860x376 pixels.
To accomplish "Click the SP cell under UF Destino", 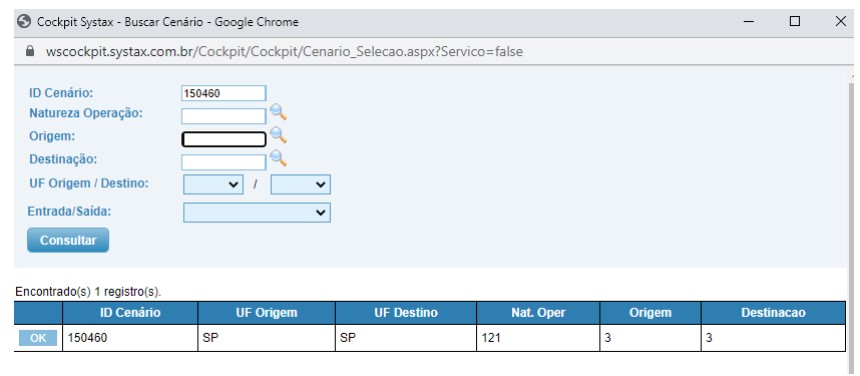I will pos(406,338).
